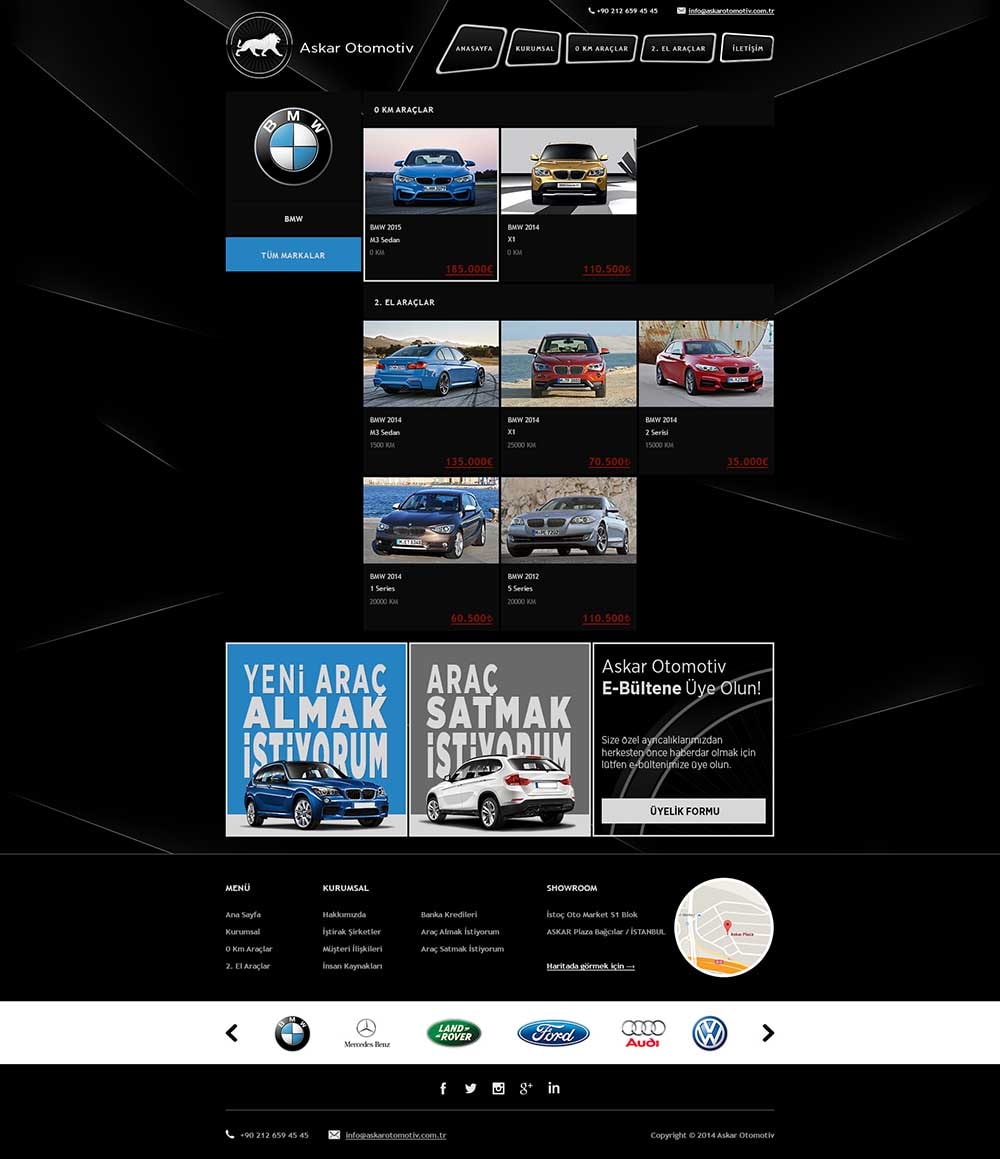Image resolution: width=1000 pixels, height=1159 pixels.
Task: Open the header email address link
Action: tap(731, 11)
